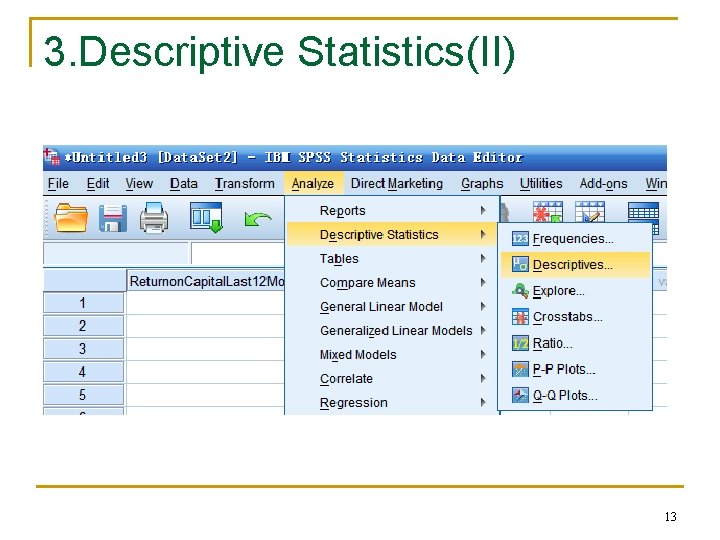Screen dimensions: 720x540
Task: Open the Transform menu
Action: click(x=245, y=184)
